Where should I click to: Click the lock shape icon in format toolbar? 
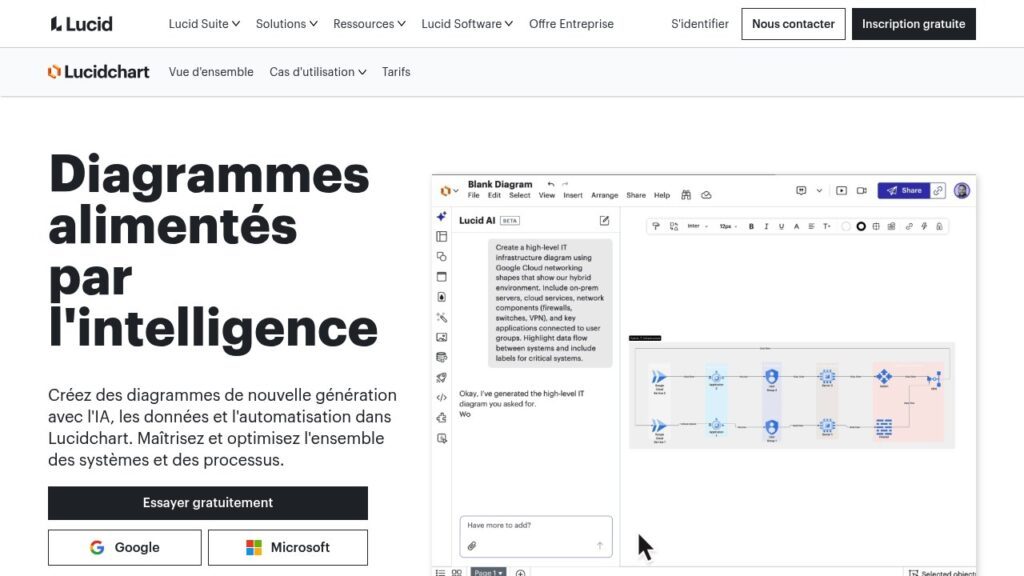pos(939,226)
